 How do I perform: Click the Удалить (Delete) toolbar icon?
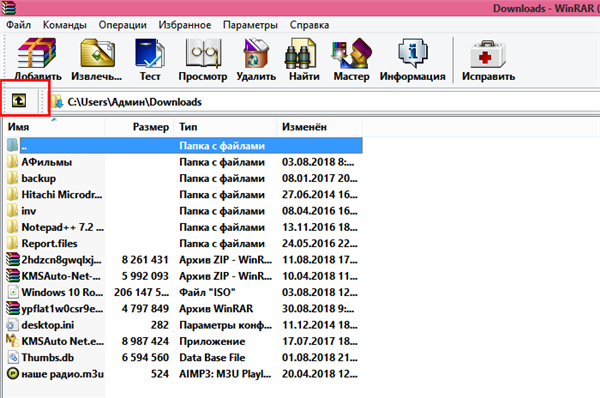click(256, 54)
